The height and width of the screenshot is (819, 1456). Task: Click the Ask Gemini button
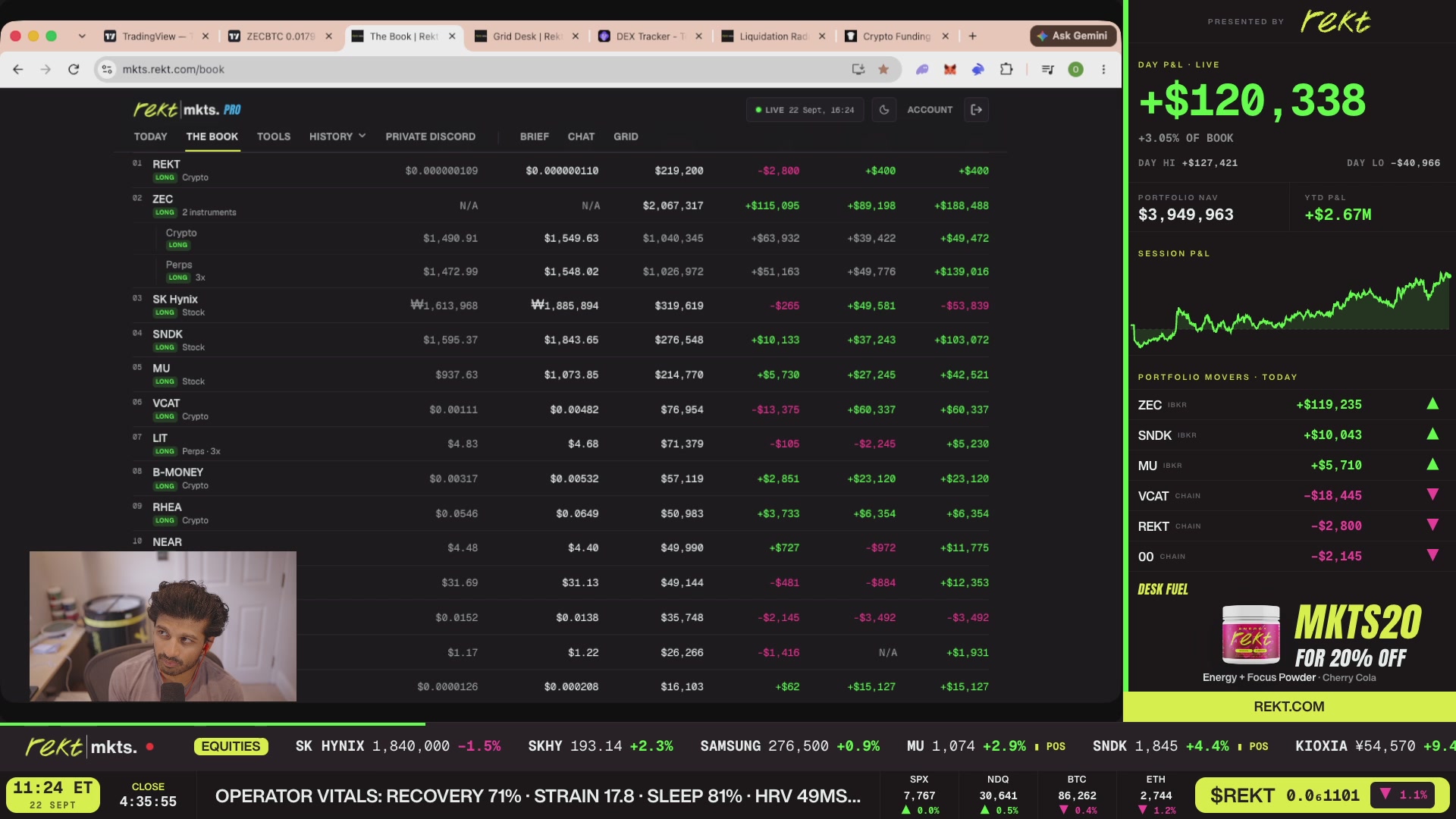(1073, 36)
